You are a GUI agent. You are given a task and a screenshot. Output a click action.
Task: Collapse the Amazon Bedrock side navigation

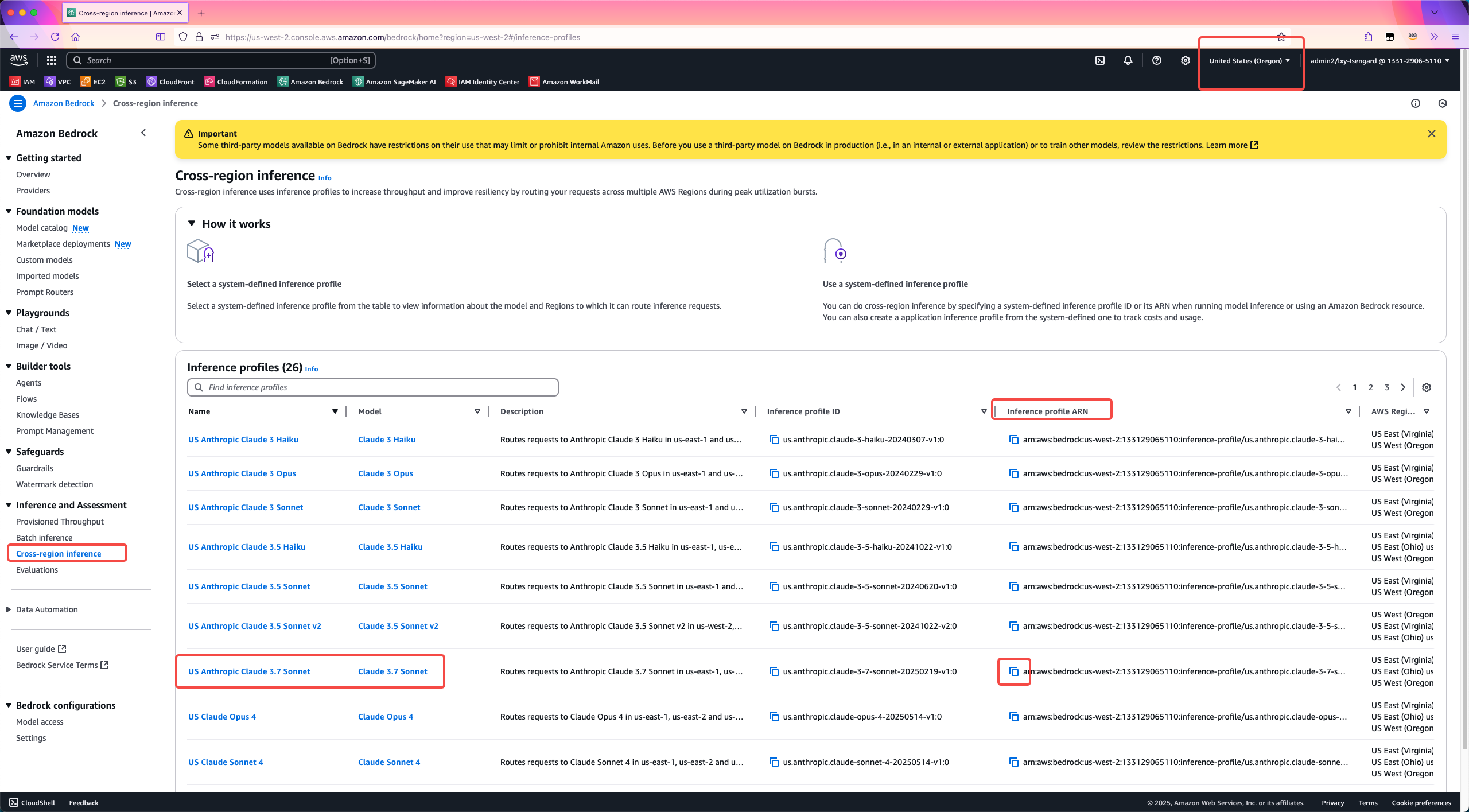[x=143, y=133]
